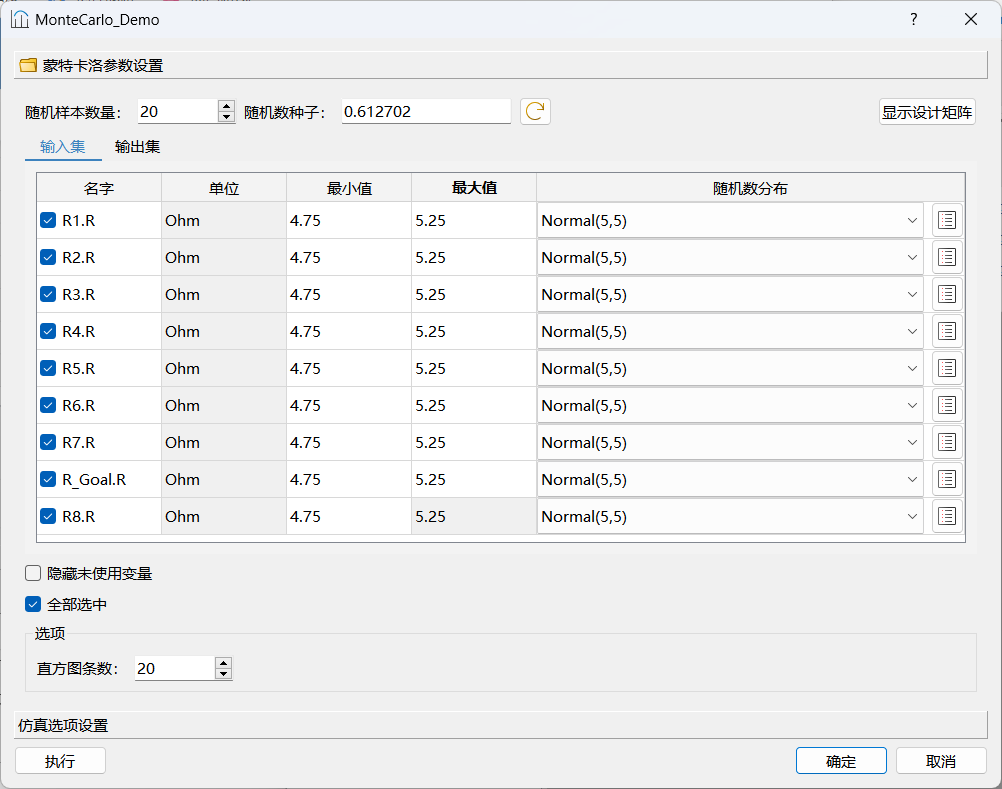Viewport: 1002px width, 789px height.
Task: Enable 隐藏未使用变量 checkbox
Action: point(34,574)
